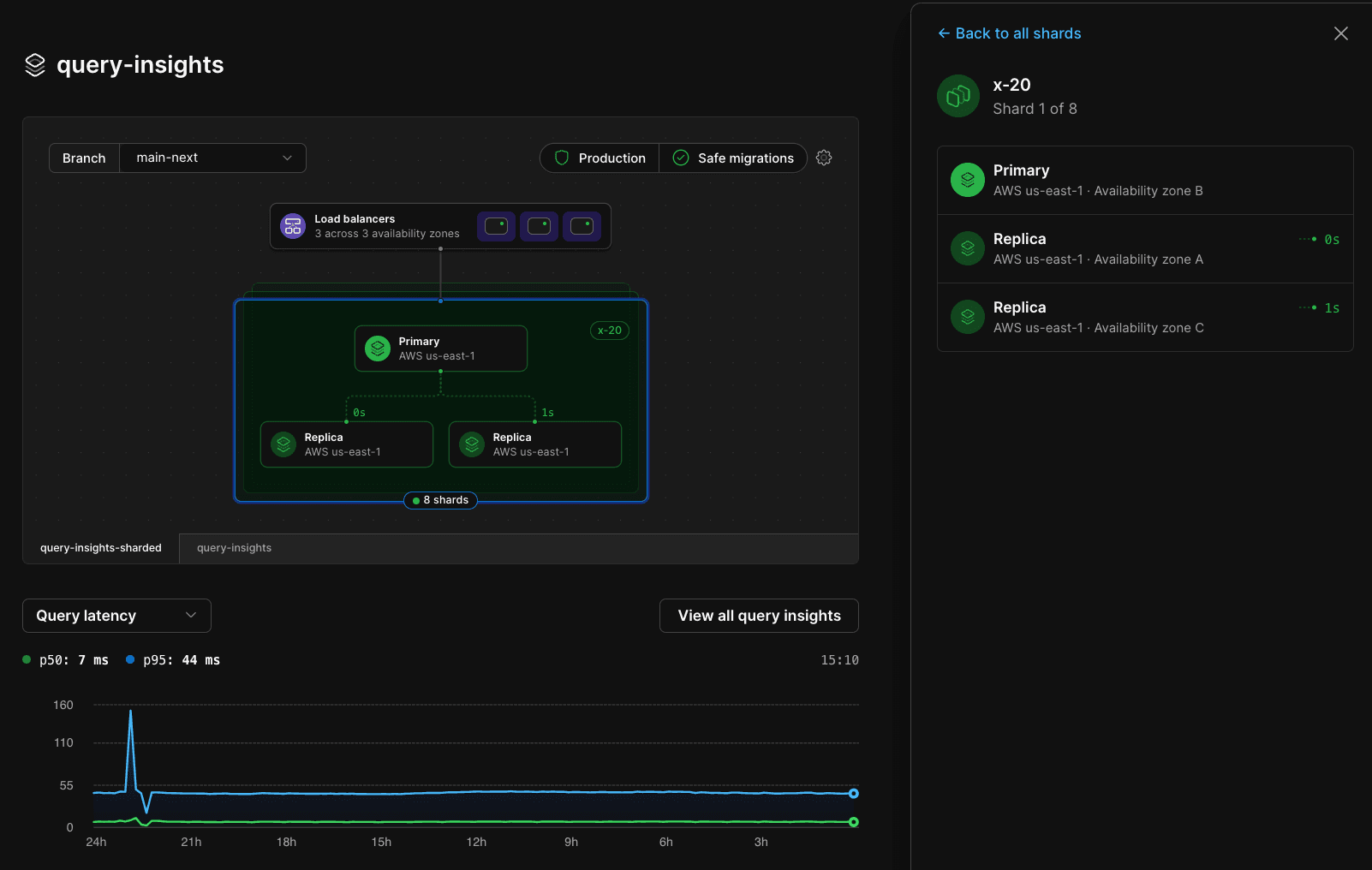Viewport: 1372px width, 870px height.
Task: Select Replica Availability zone C row
Action: [x=1145, y=317]
